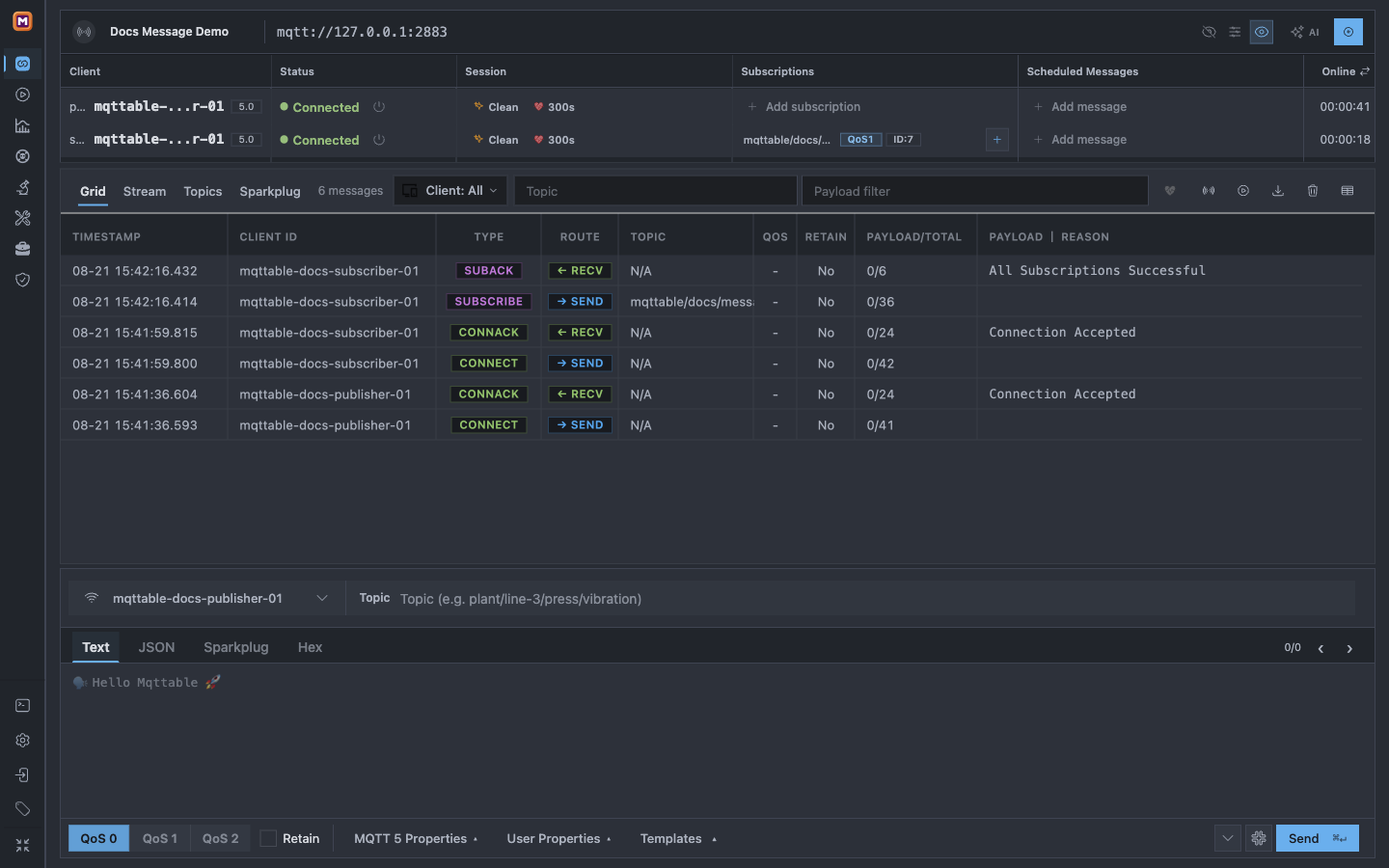Click the broadcast icon beside Docs Message Demo
Viewport: 1389px width, 868px height.
coord(85,32)
